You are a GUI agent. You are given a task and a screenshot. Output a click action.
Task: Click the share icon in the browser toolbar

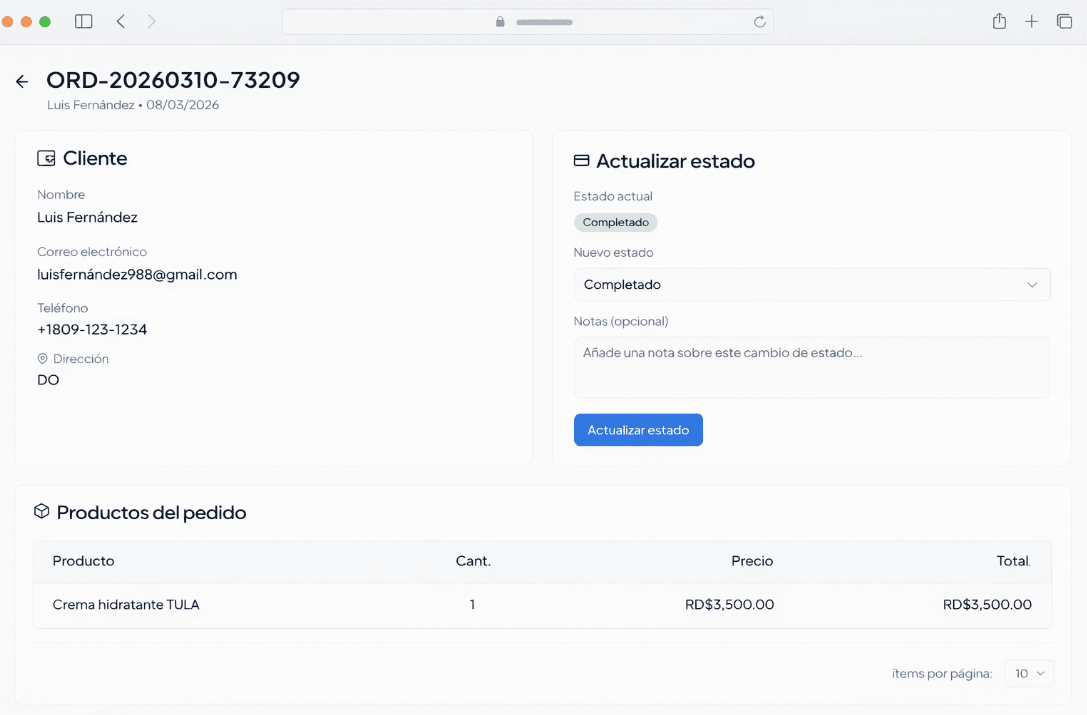tap(999, 21)
